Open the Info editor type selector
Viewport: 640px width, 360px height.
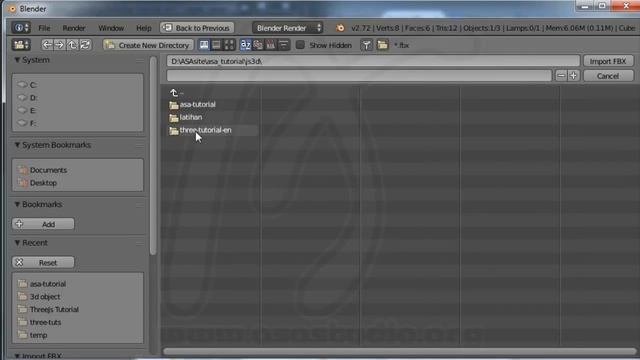point(21,28)
